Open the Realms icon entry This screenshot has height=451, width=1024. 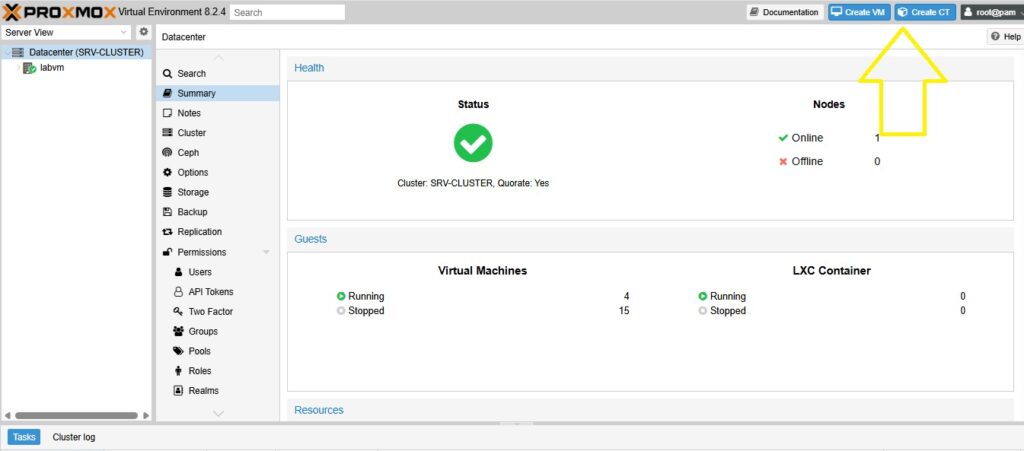click(178, 391)
